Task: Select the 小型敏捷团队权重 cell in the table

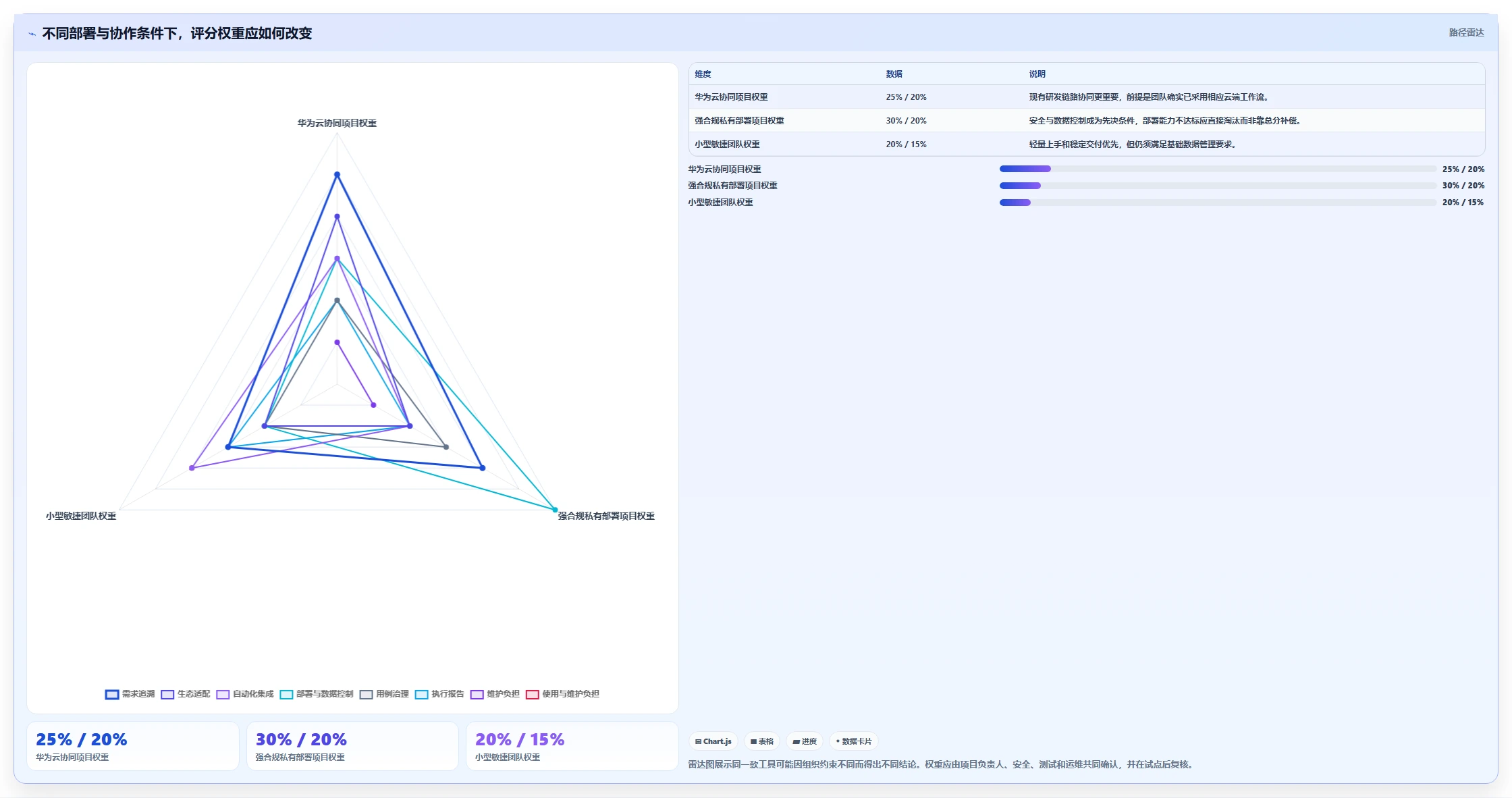Action: pyautogui.click(x=727, y=144)
